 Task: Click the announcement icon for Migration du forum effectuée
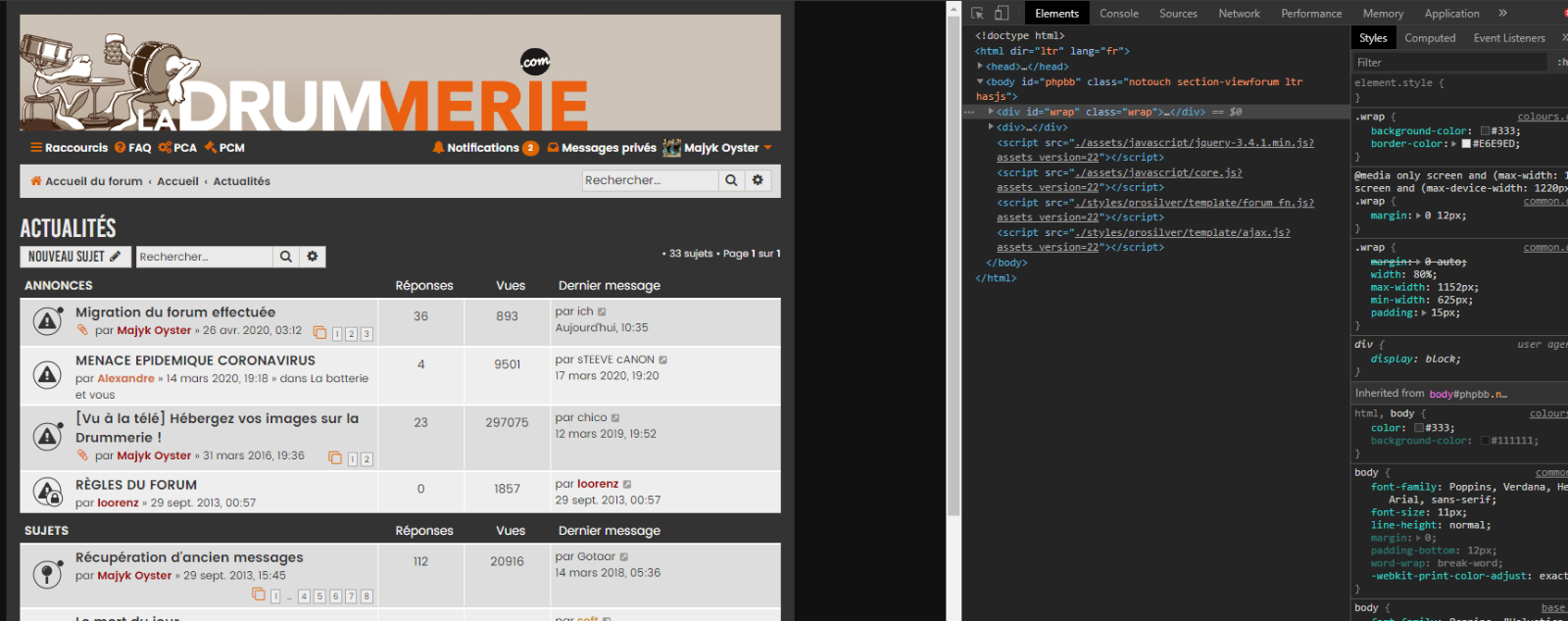[47, 320]
